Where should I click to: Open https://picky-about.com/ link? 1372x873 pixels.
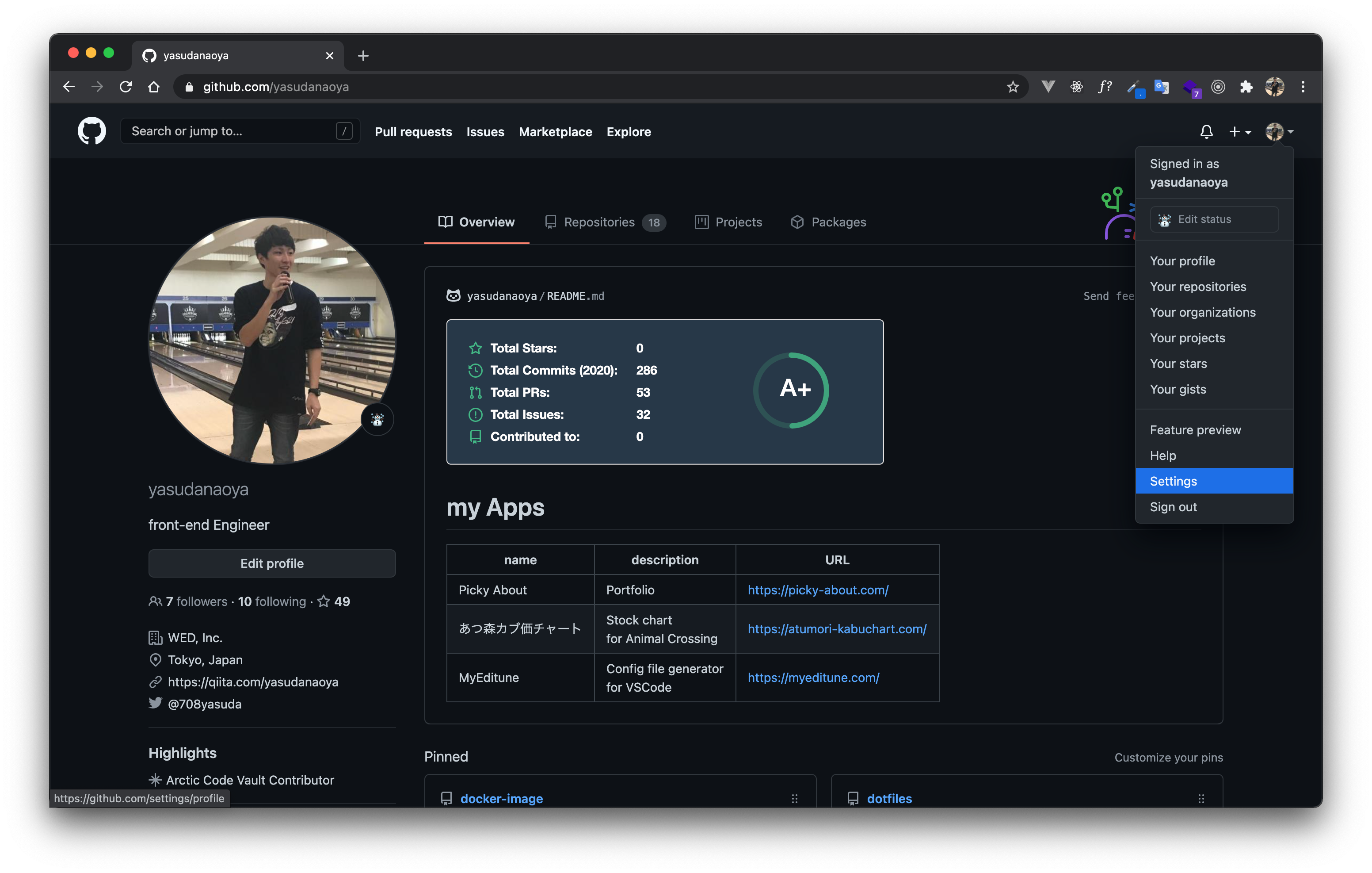pyautogui.click(x=818, y=589)
